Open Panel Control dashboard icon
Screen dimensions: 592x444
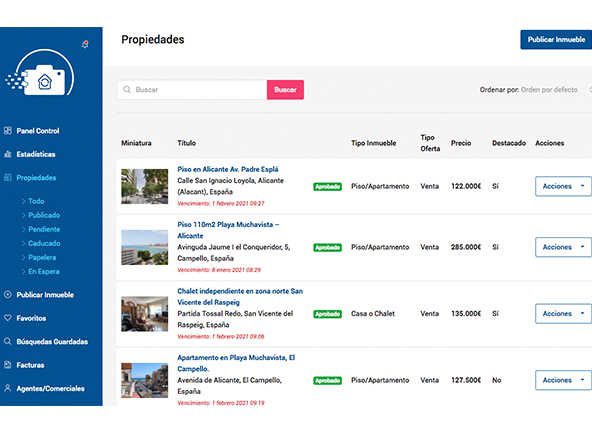[x=8, y=131]
